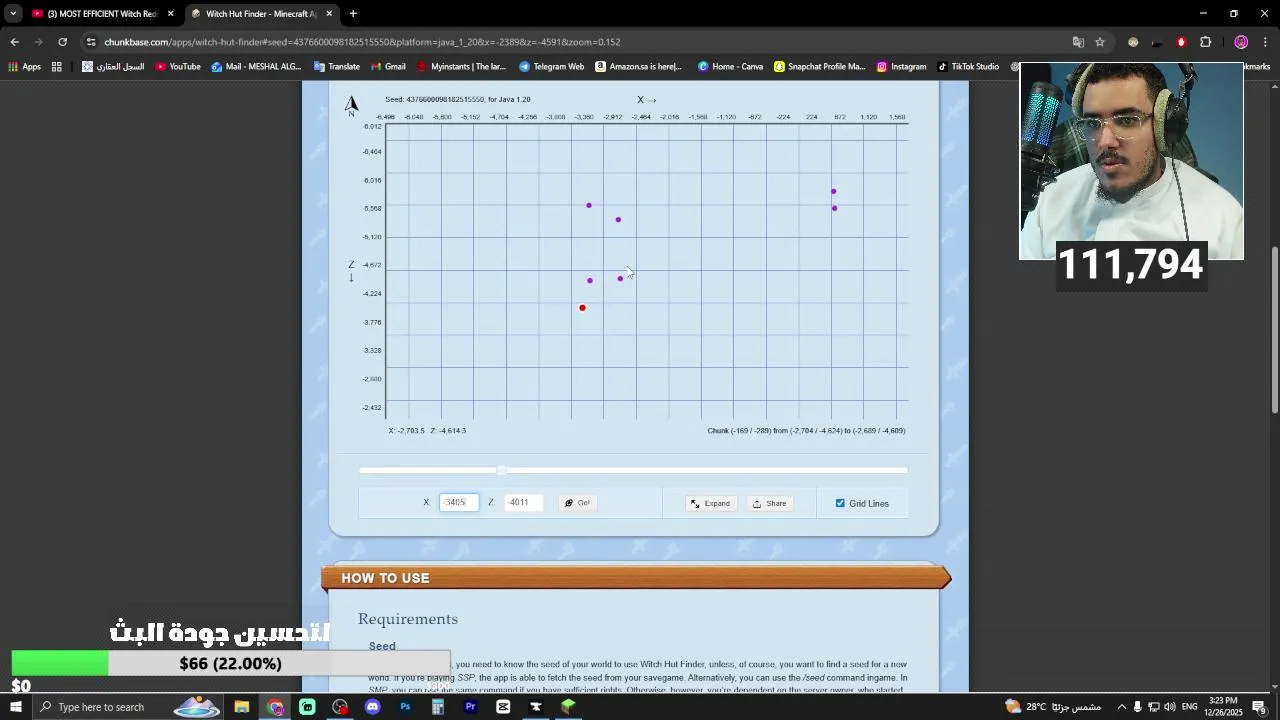This screenshot has width=1280, height=720.
Task: Open the Translate bookmark
Action: [x=336, y=67]
